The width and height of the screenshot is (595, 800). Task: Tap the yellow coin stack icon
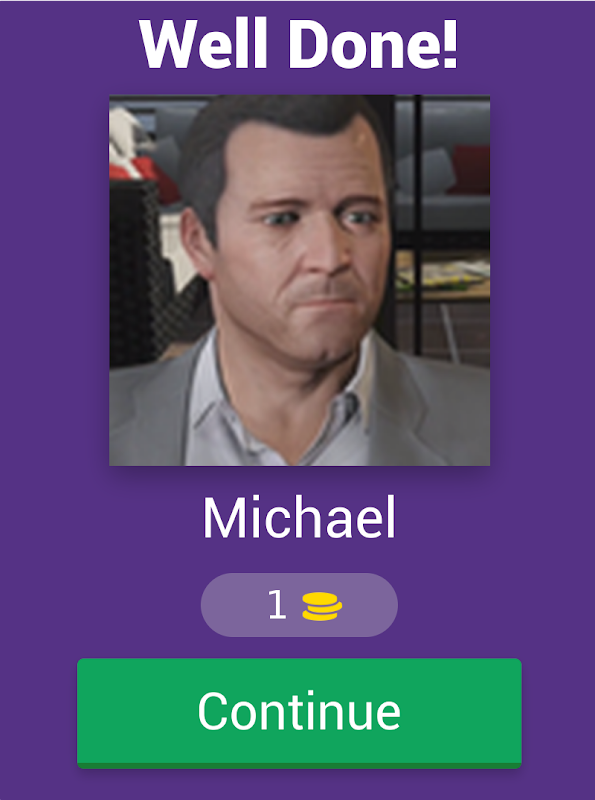[x=322, y=606]
